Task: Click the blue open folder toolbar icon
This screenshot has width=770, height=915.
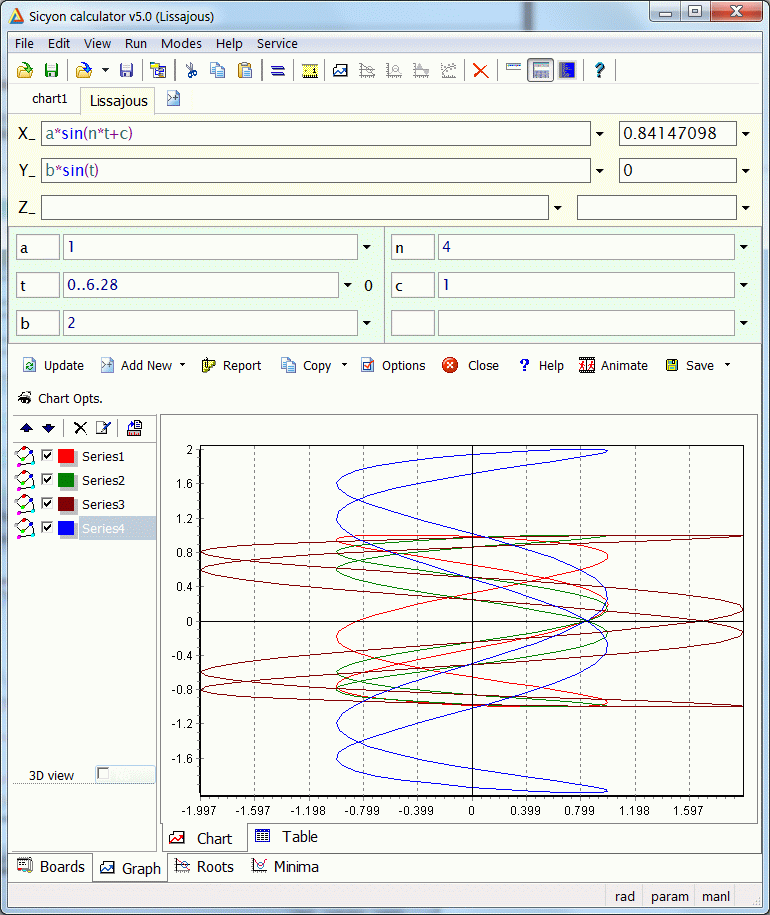Action: 84,71
